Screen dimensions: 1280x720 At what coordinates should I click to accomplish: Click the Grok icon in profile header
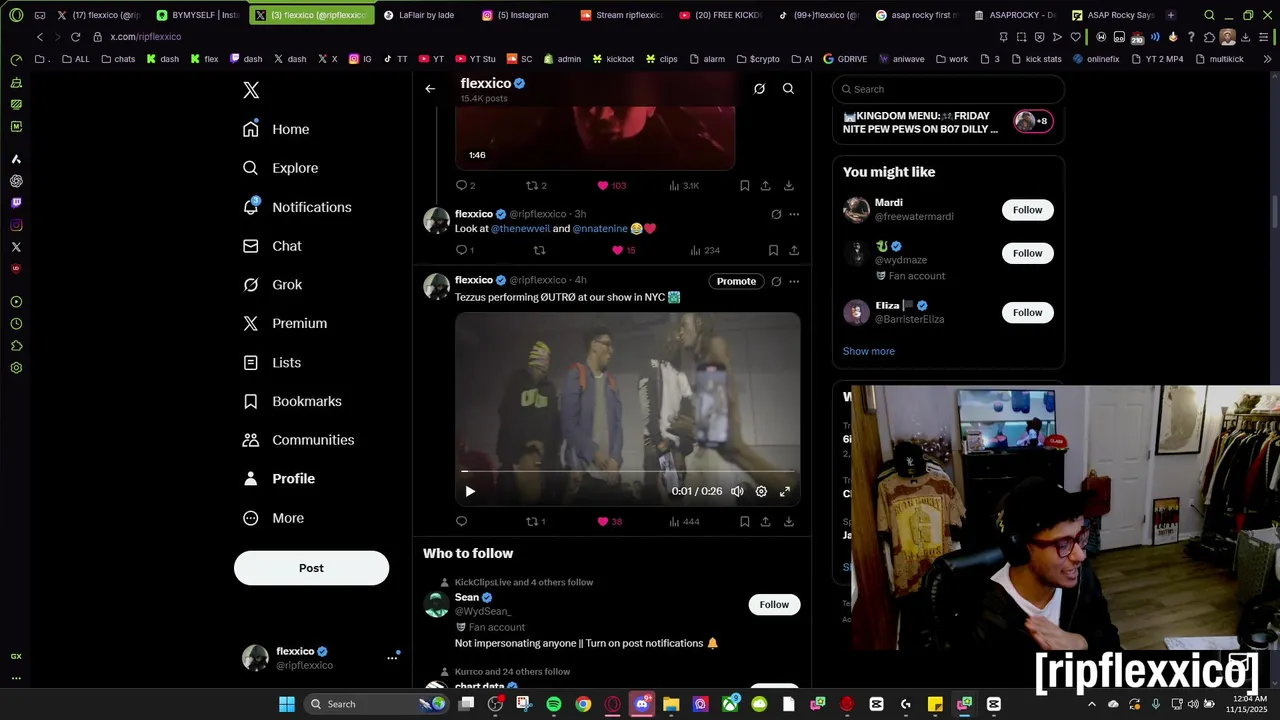pos(759,89)
